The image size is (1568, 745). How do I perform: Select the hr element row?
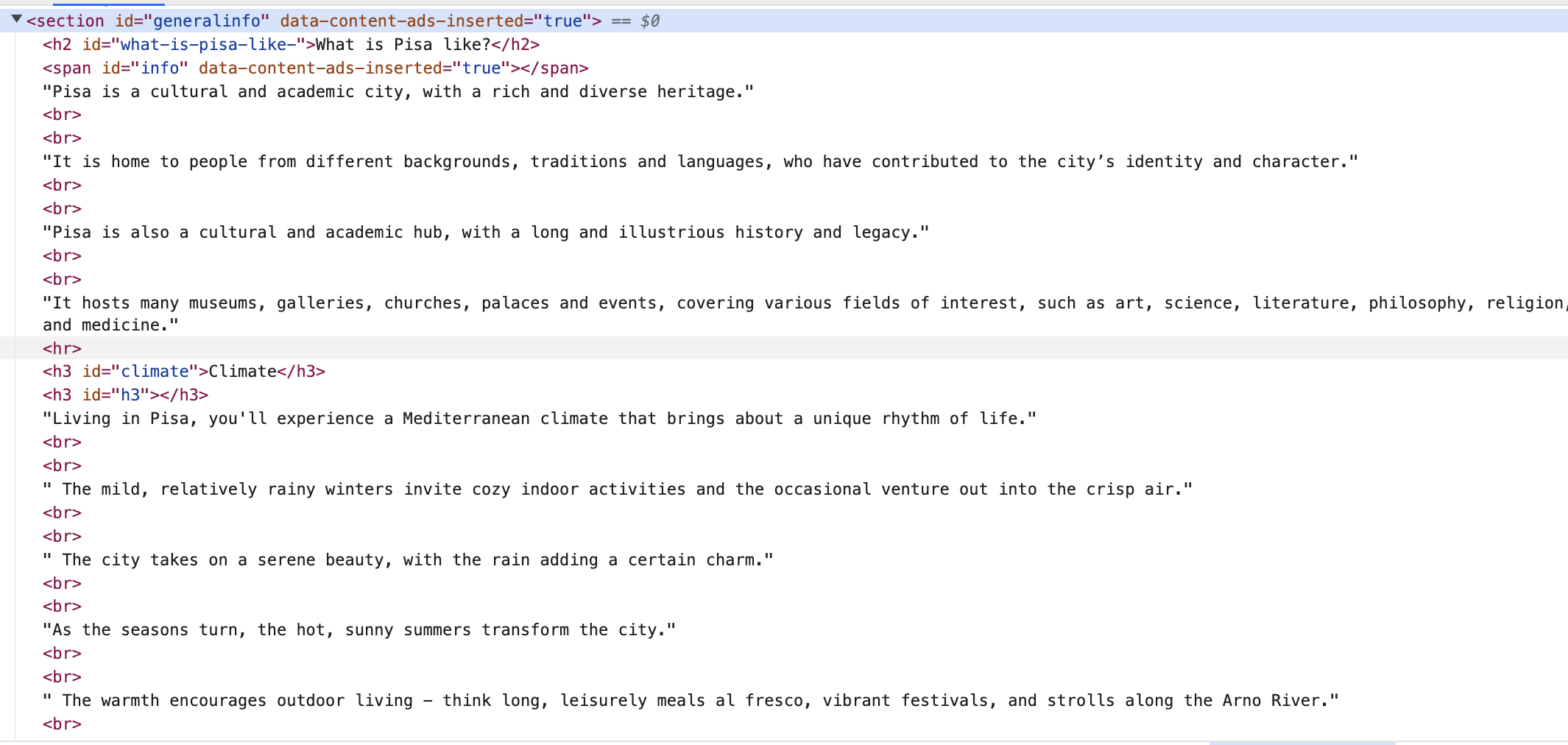pyautogui.click(x=62, y=348)
